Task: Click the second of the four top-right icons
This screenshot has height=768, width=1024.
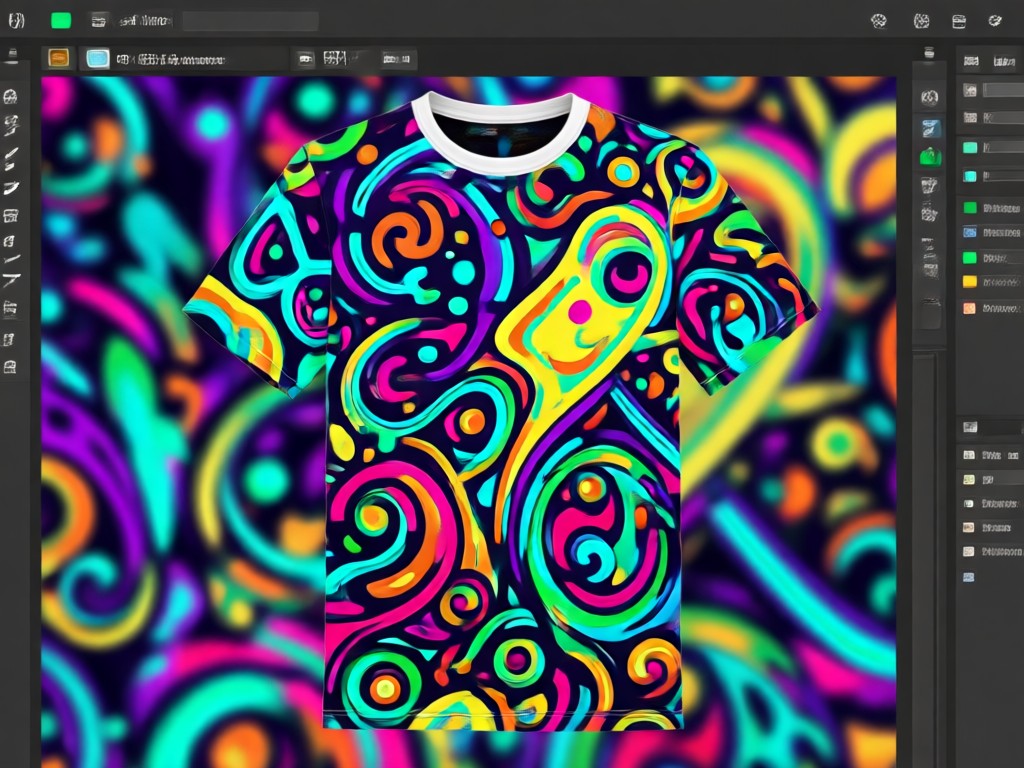Action: 921,22
